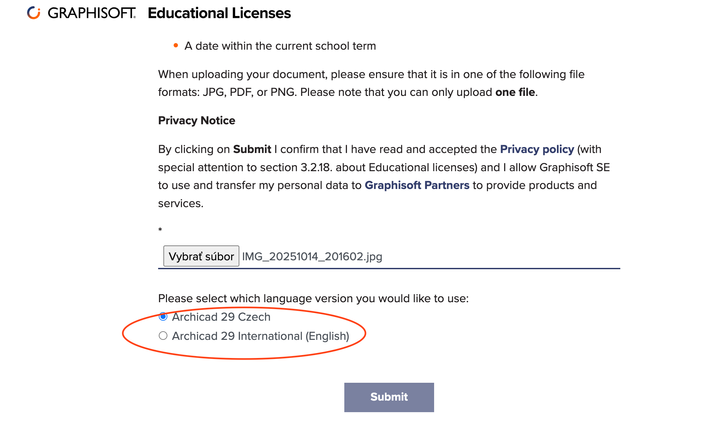Click the Educational Licenses header title

(219, 14)
